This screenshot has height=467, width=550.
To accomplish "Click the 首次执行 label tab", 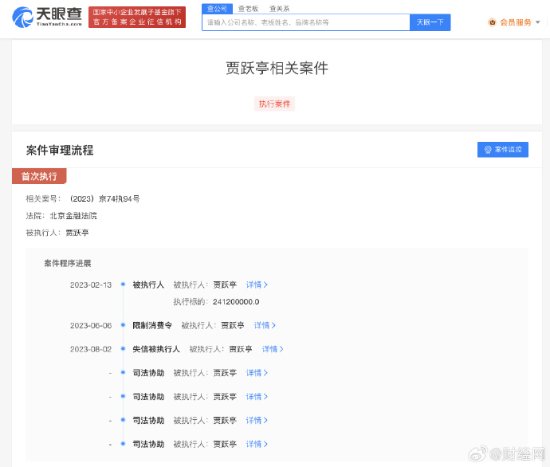I will [39, 176].
